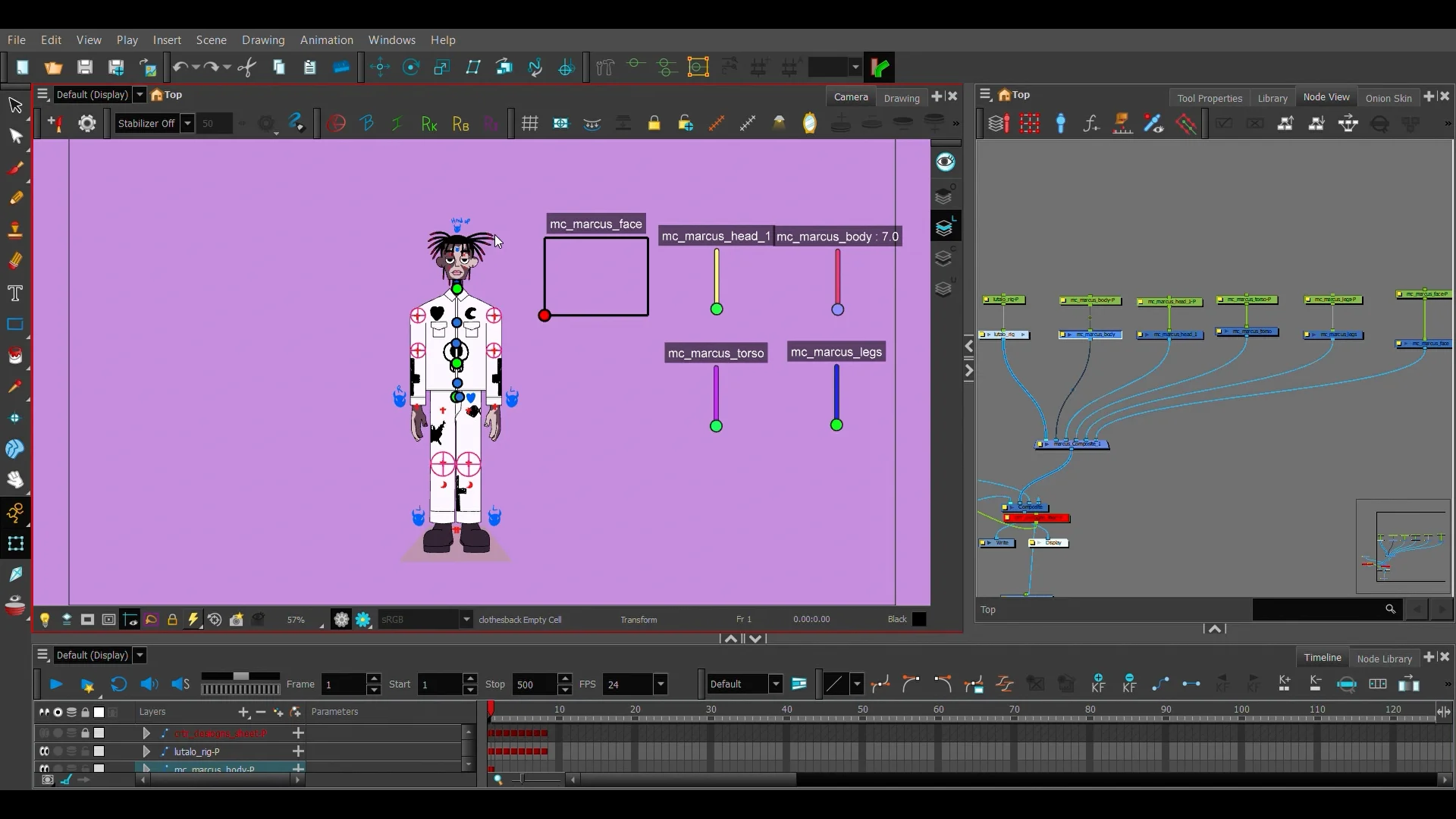
Task: Click the Save scene icon
Action: (x=85, y=67)
